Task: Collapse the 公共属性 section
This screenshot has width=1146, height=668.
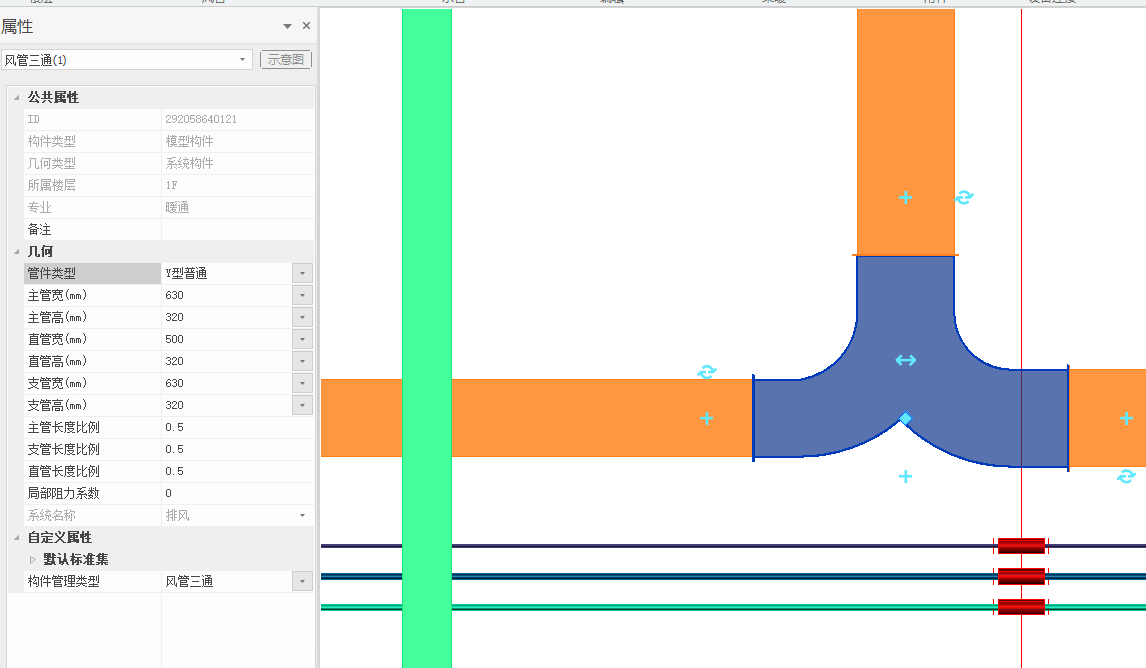Action: [x=15, y=97]
